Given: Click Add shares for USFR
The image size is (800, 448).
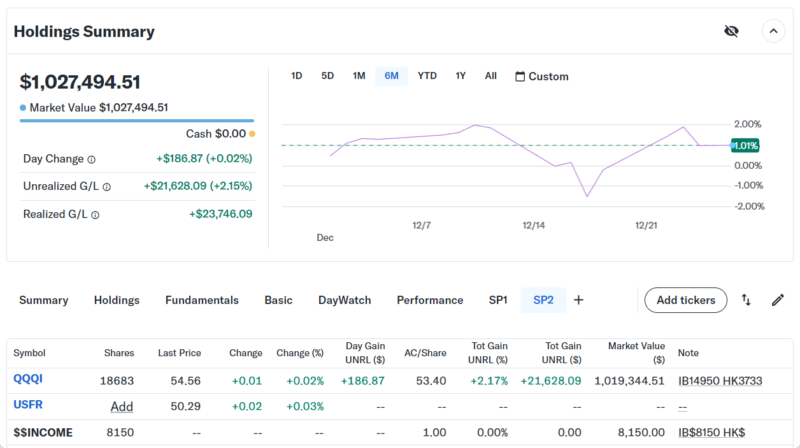Looking at the screenshot, I should [x=121, y=406].
